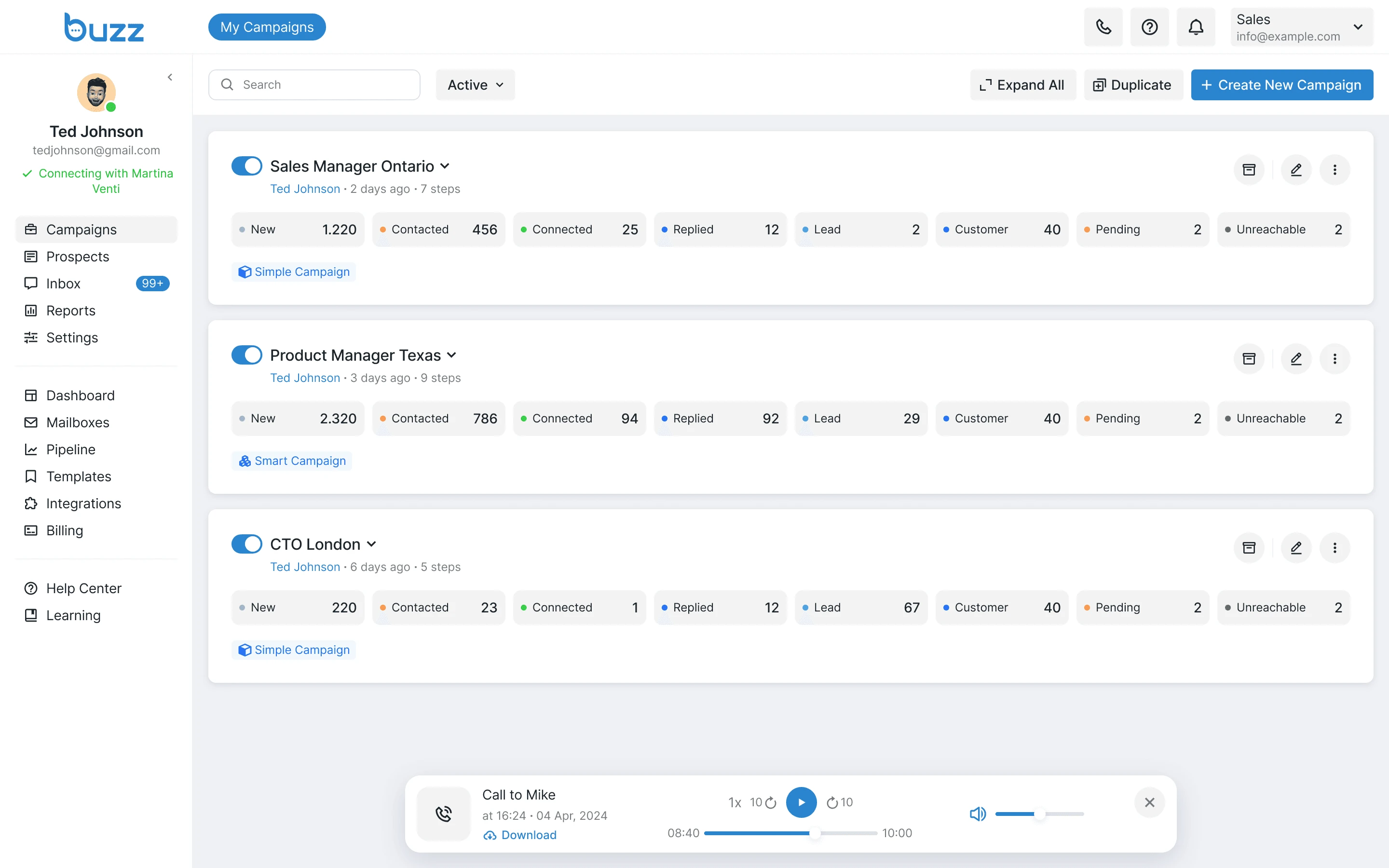Expand the Product Manager Texas chevron
The height and width of the screenshot is (868, 1389).
(452, 355)
